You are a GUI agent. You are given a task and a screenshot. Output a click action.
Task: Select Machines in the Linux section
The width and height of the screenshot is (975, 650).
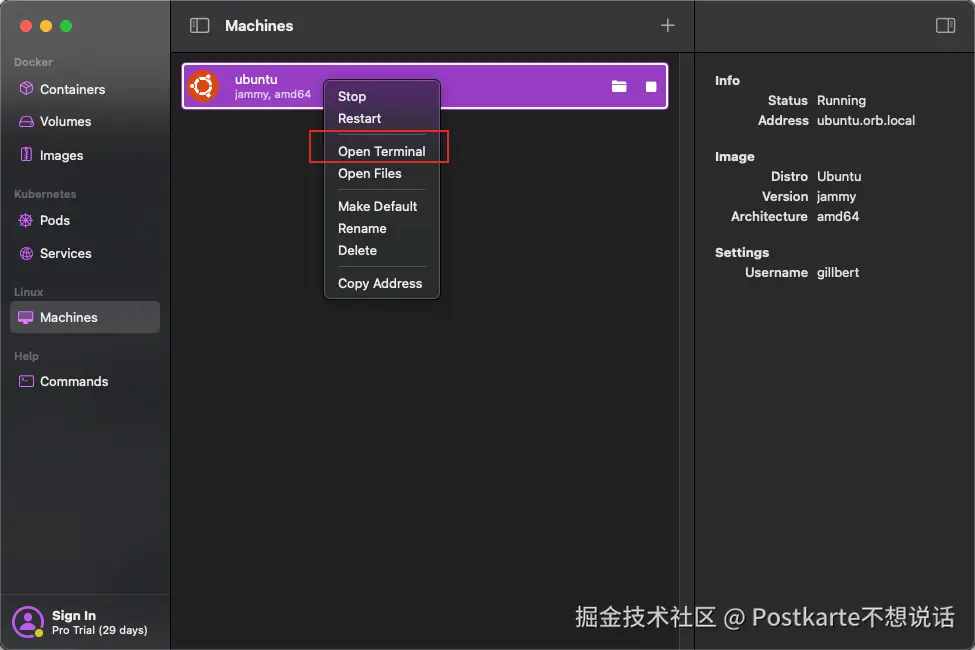pyautogui.click(x=85, y=317)
